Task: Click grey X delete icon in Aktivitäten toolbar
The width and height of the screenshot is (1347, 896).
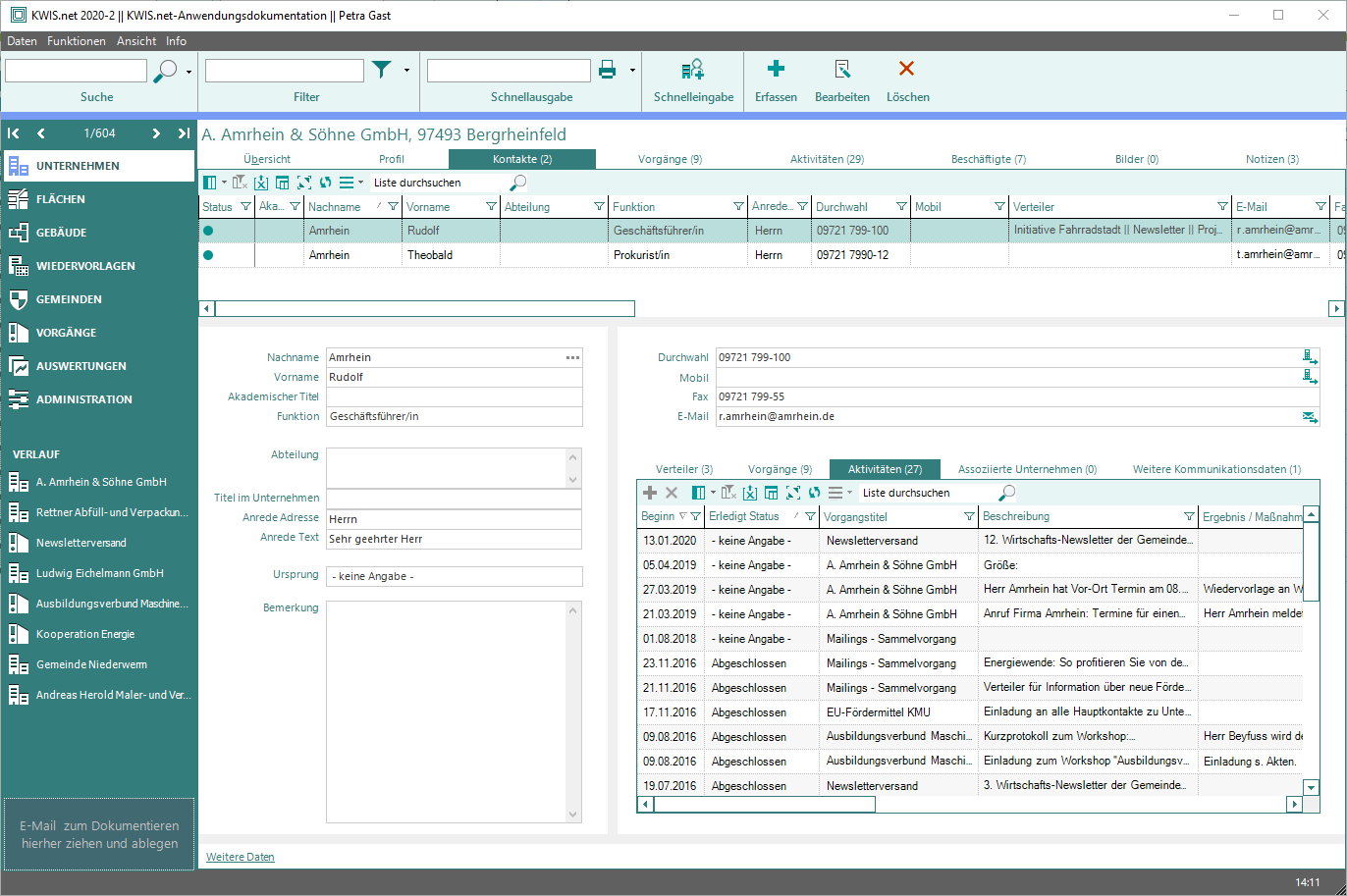Action: coord(672,493)
